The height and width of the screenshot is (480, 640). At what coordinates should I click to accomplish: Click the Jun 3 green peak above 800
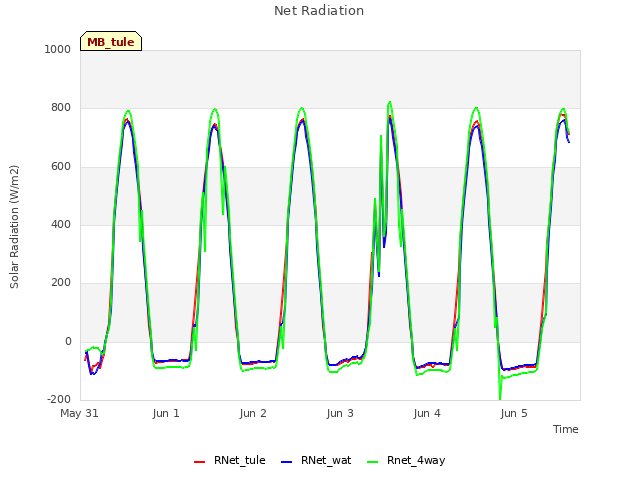click(390, 102)
